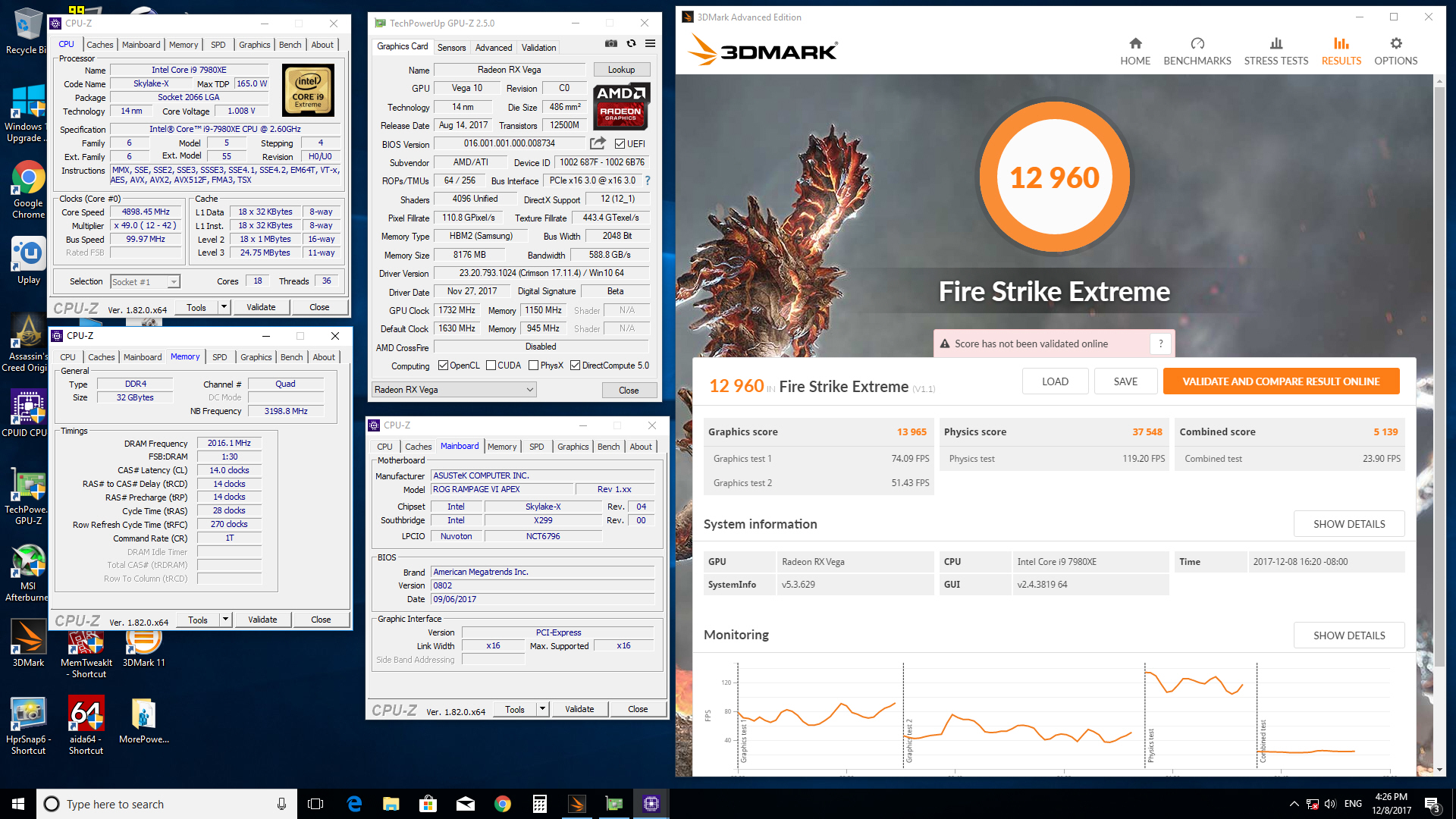Open Socket #1 selection dropdown
The height and width of the screenshot is (819, 1456).
tap(145, 281)
